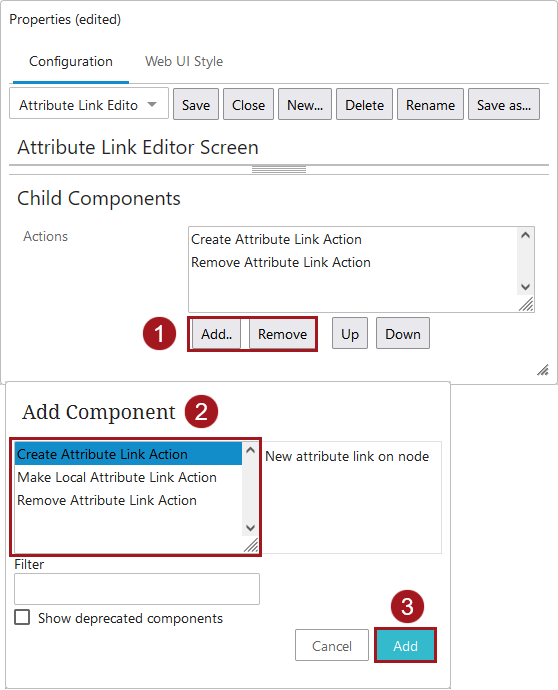This screenshot has height=690, width=558.
Task: Click the New... button
Action: point(305,105)
